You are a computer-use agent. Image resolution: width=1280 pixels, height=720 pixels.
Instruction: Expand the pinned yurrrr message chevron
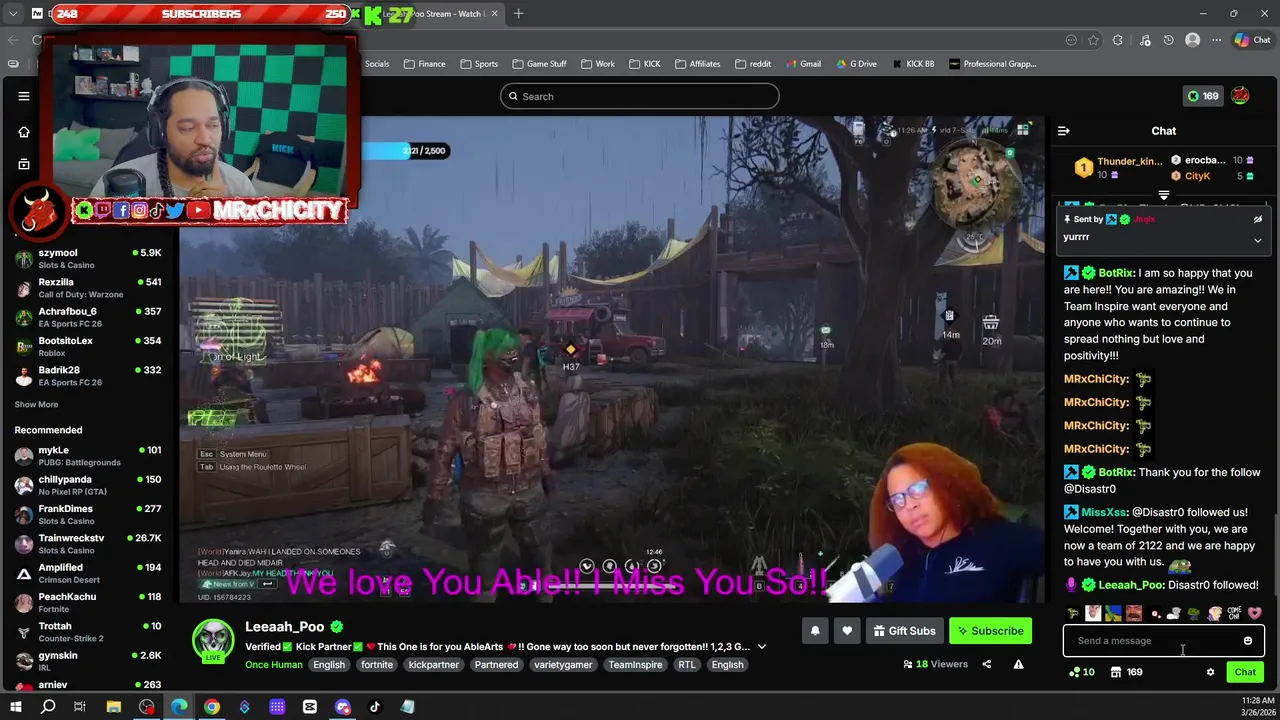coord(1257,240)
